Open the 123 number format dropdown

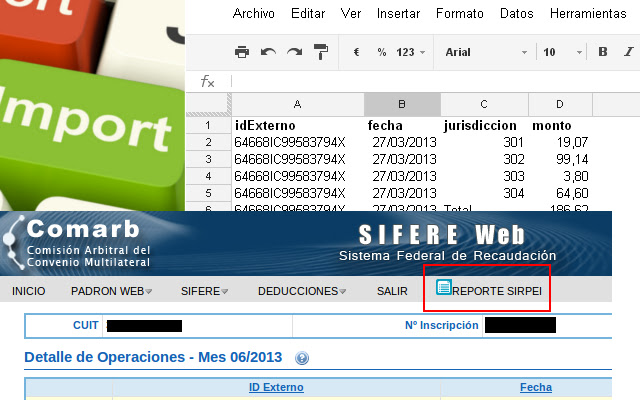click(x=411, y=52)
